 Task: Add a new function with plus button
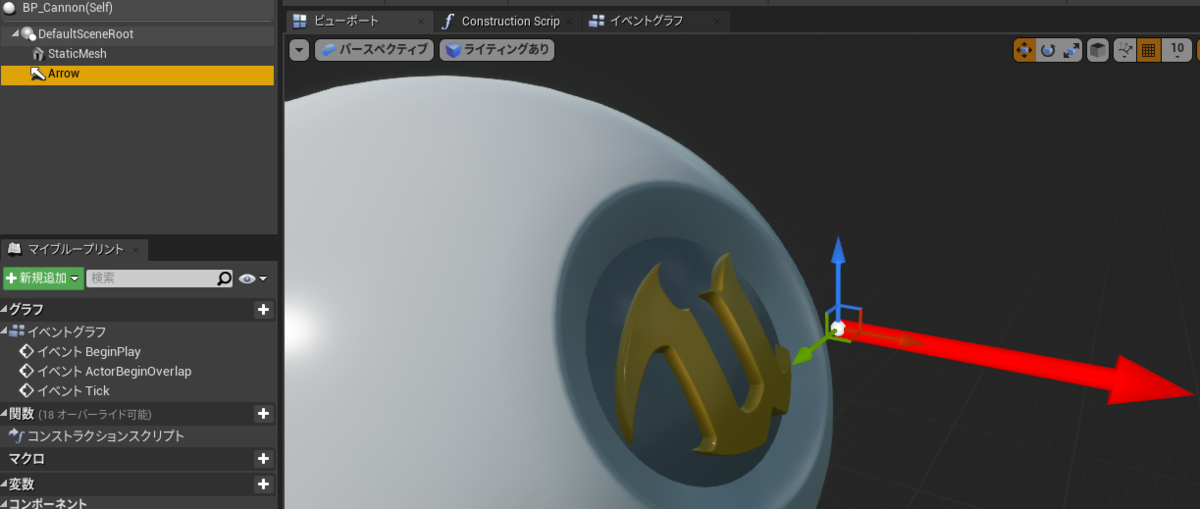click(264, 413)
